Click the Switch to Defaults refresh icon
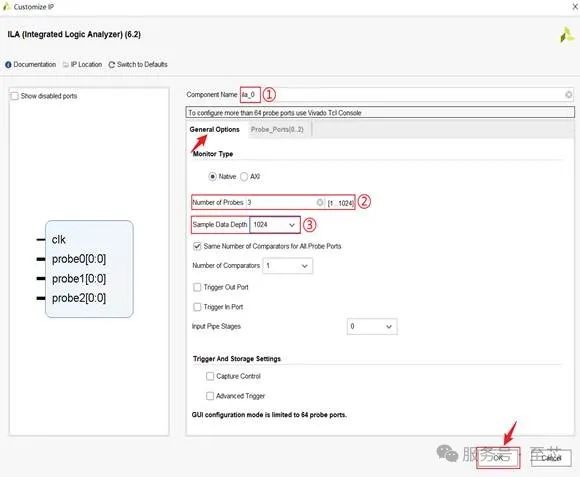 (112, 65)
